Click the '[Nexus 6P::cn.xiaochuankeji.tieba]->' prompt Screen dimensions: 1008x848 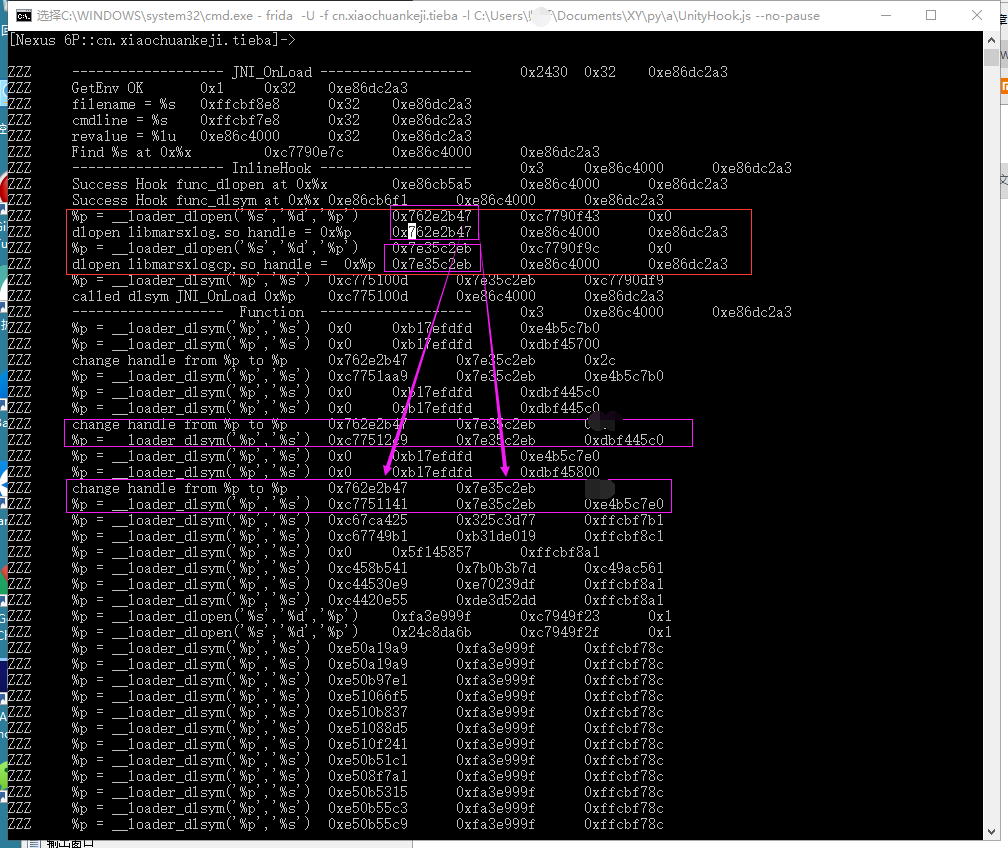click(152, 41)
